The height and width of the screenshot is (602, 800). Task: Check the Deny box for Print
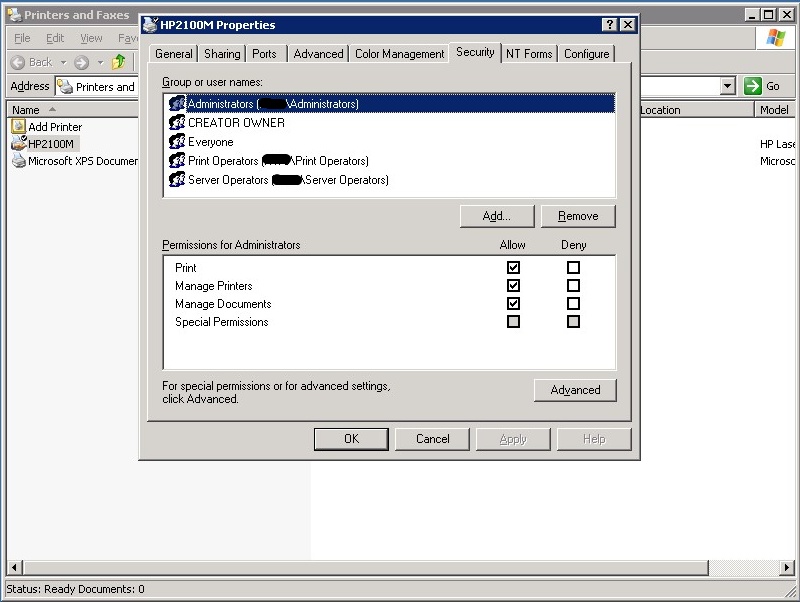[573, 267]
